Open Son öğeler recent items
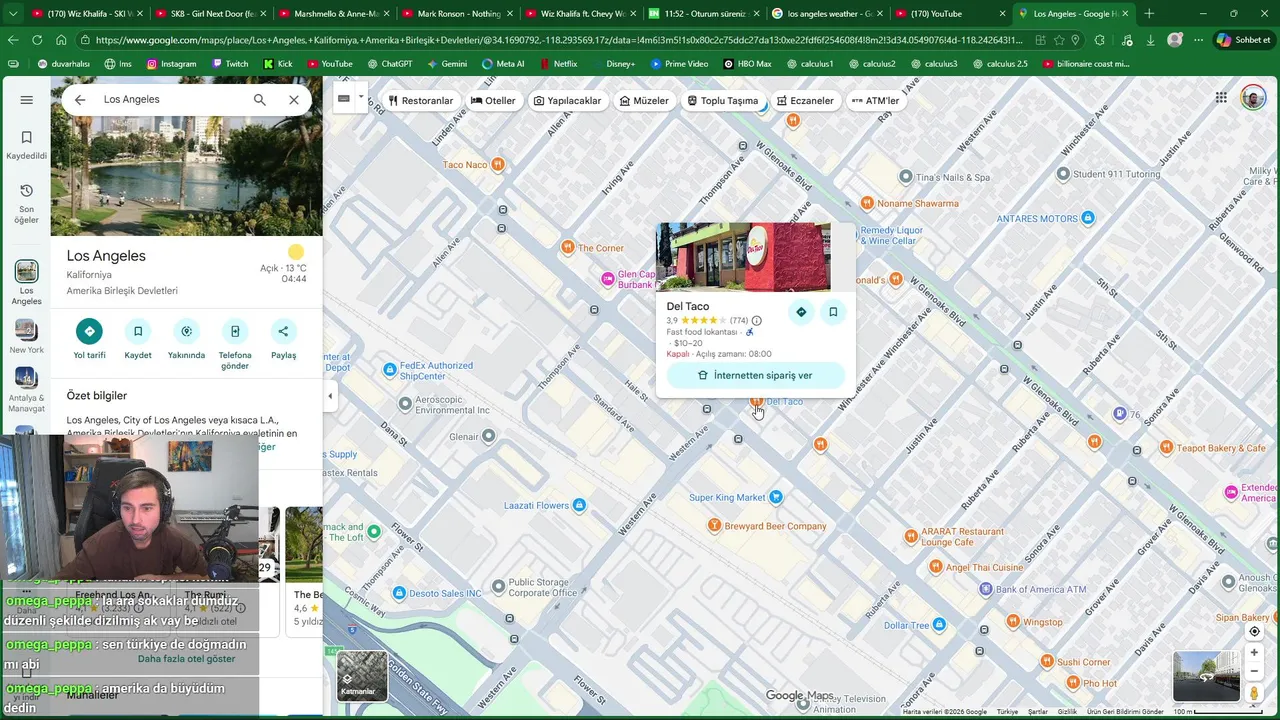1280x720 pixels. (x=27, y=203)
